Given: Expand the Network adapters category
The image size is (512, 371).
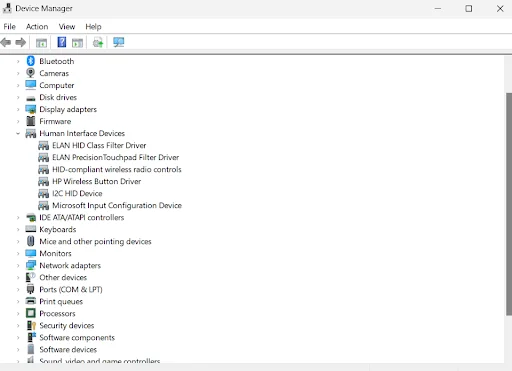Looking at the screenshot, I should click(x=18, y=265).
